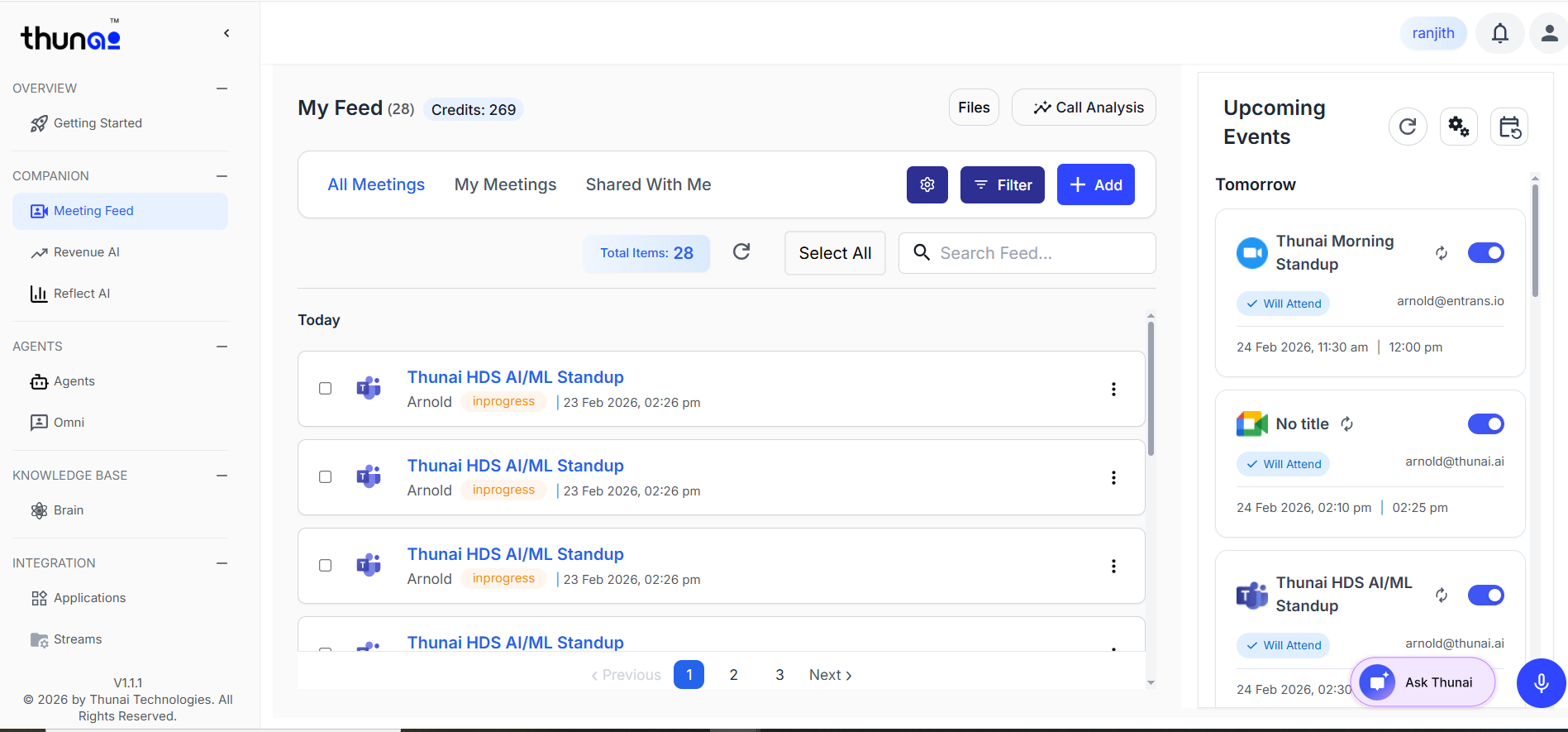This screenshot has height=732, width=1568.
Task: Open the feed settings gear button
Action: [x=927, y=184]
